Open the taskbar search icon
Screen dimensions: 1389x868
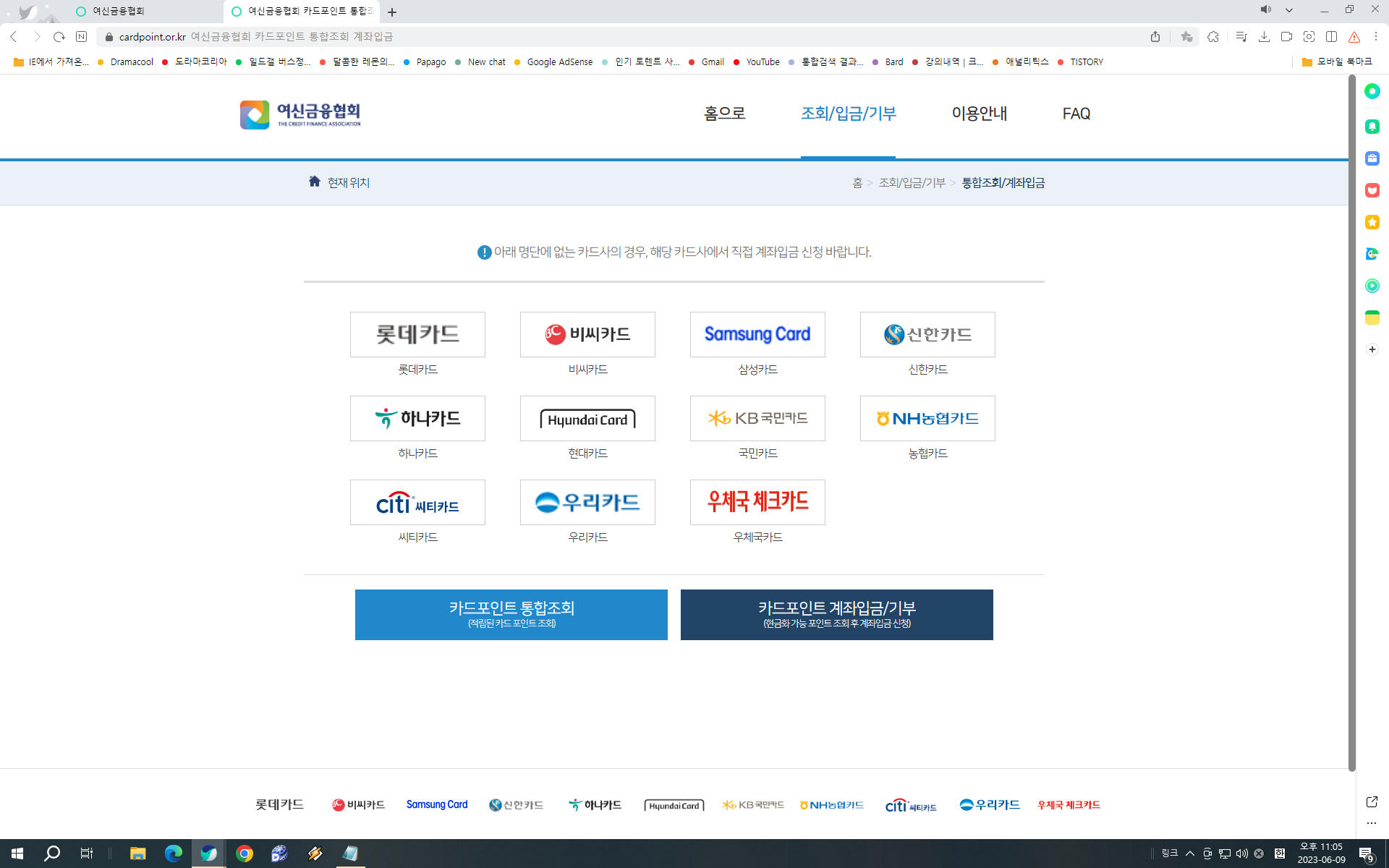(x=52, y=854)
